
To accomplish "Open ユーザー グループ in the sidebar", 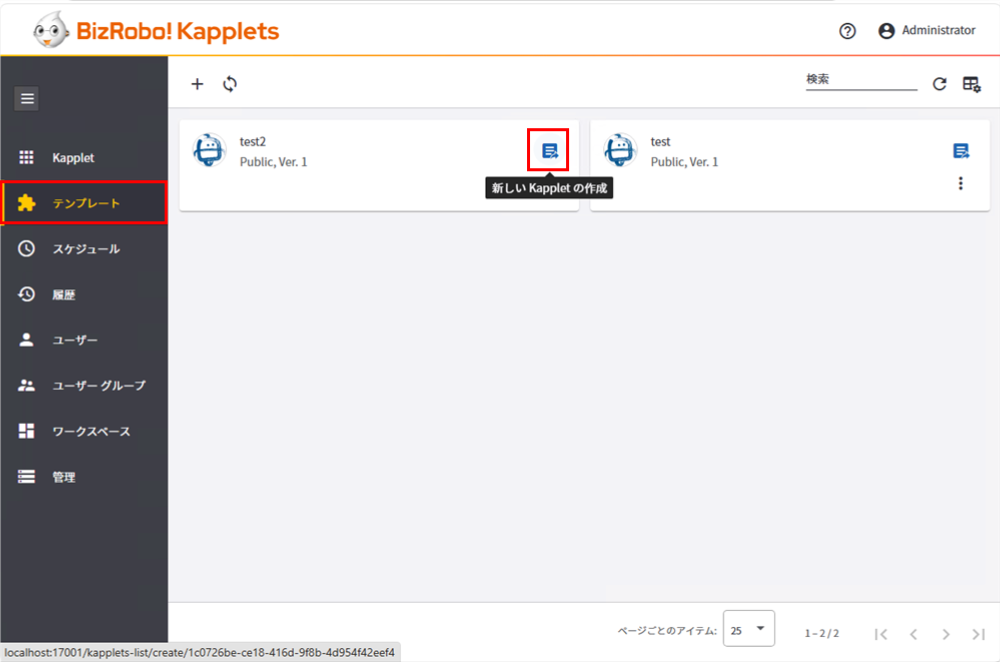I will (84, 385).
